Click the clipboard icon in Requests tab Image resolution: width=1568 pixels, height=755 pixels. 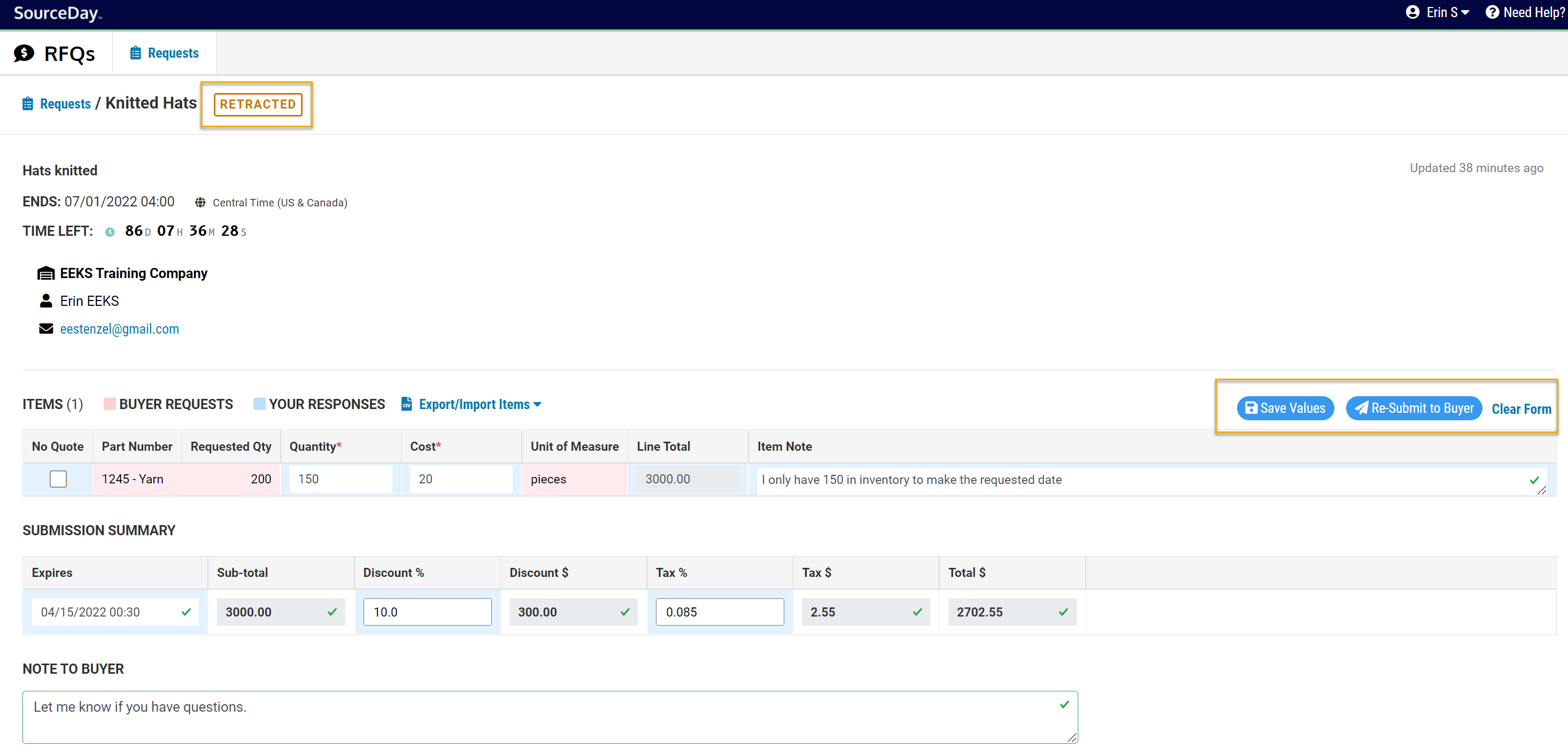(x=135, y=53)
